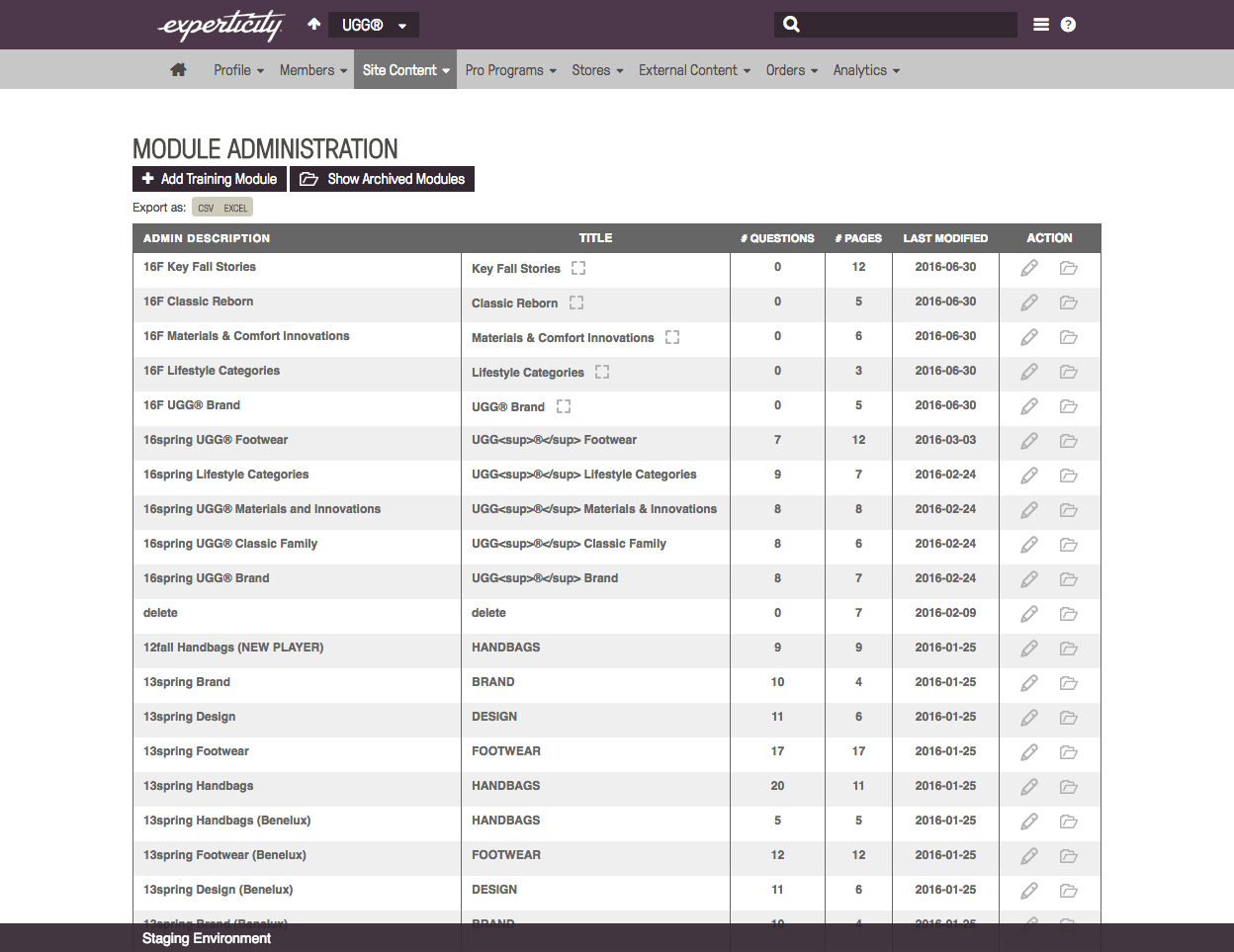Viewport: 1234px width, 952px height.
Task: Edit the 16F Key Fall Stories module
Action: (x=1029, y=268)
